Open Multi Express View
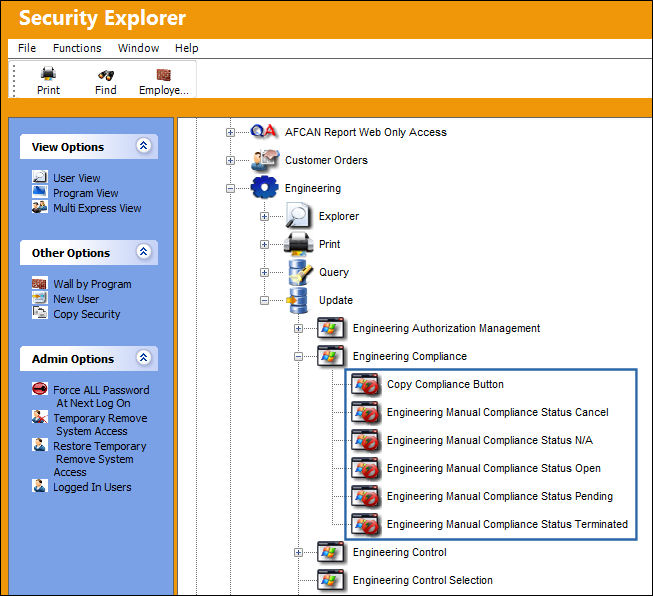The height and width of the screenshot is (596, 653). (97, 208)
